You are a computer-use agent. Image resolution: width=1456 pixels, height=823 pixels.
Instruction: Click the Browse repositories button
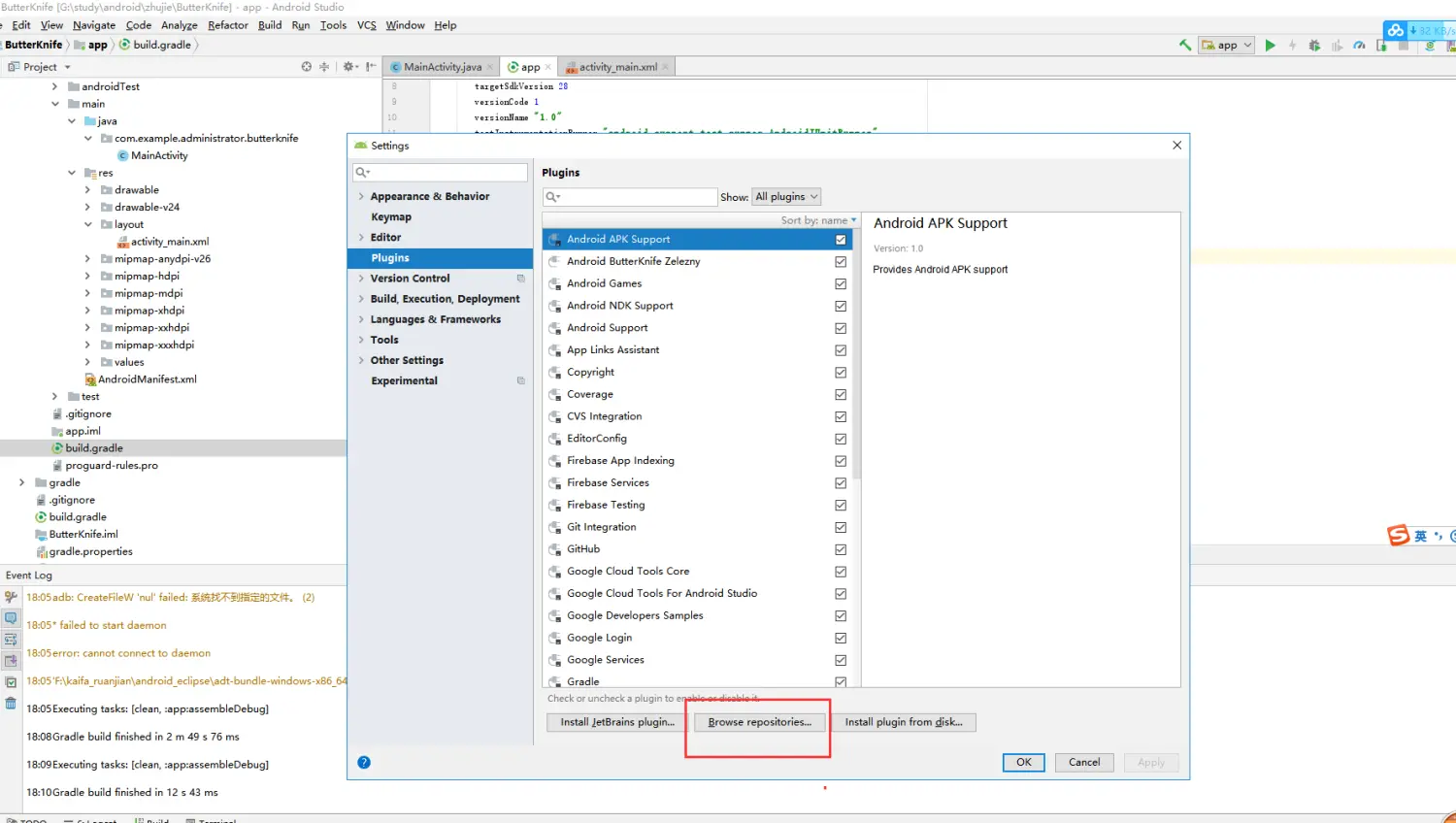pyautogui.click(x=760, y=722)
